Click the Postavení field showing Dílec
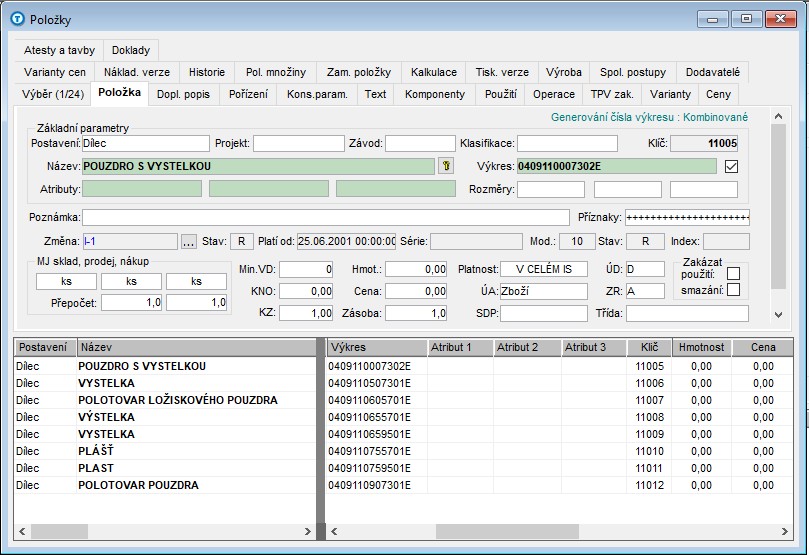809x555 pixels. (x=145, y=143)
